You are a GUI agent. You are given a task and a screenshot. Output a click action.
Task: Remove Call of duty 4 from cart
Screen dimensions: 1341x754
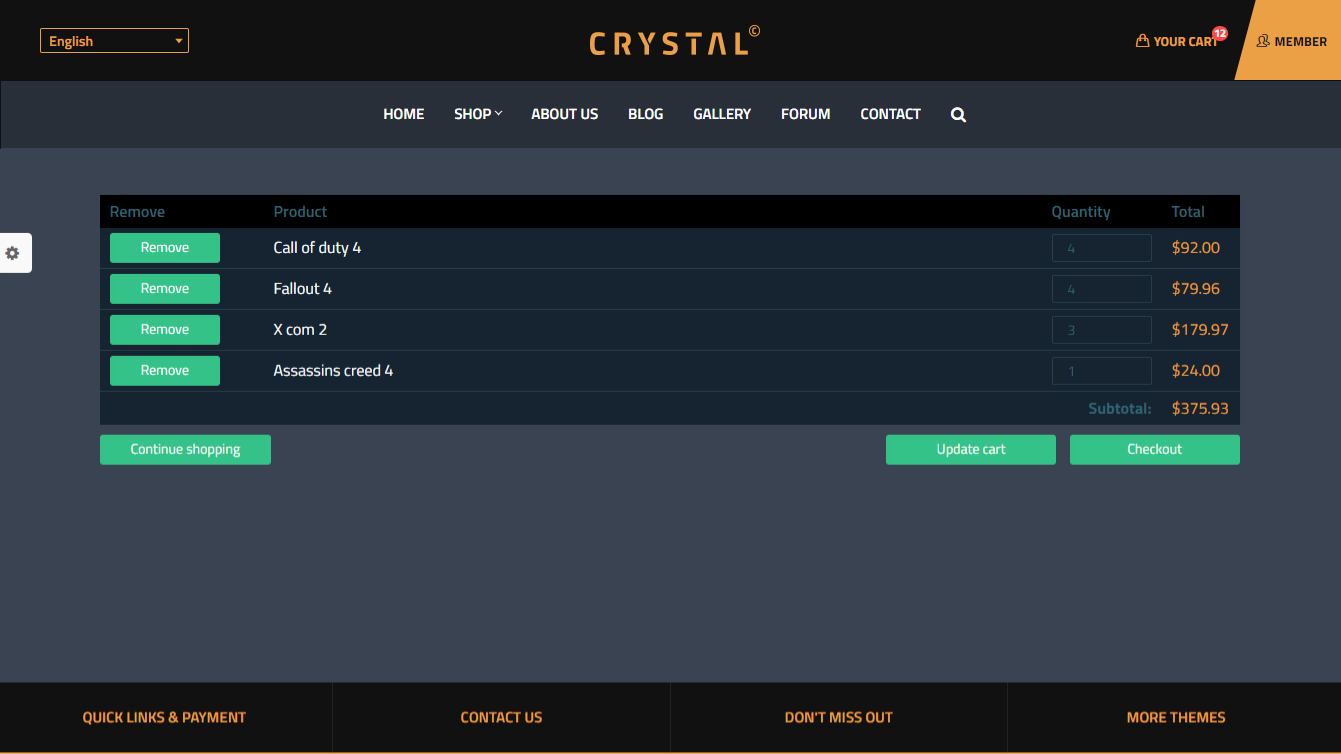pyautogui.click(x=165, y=248)
